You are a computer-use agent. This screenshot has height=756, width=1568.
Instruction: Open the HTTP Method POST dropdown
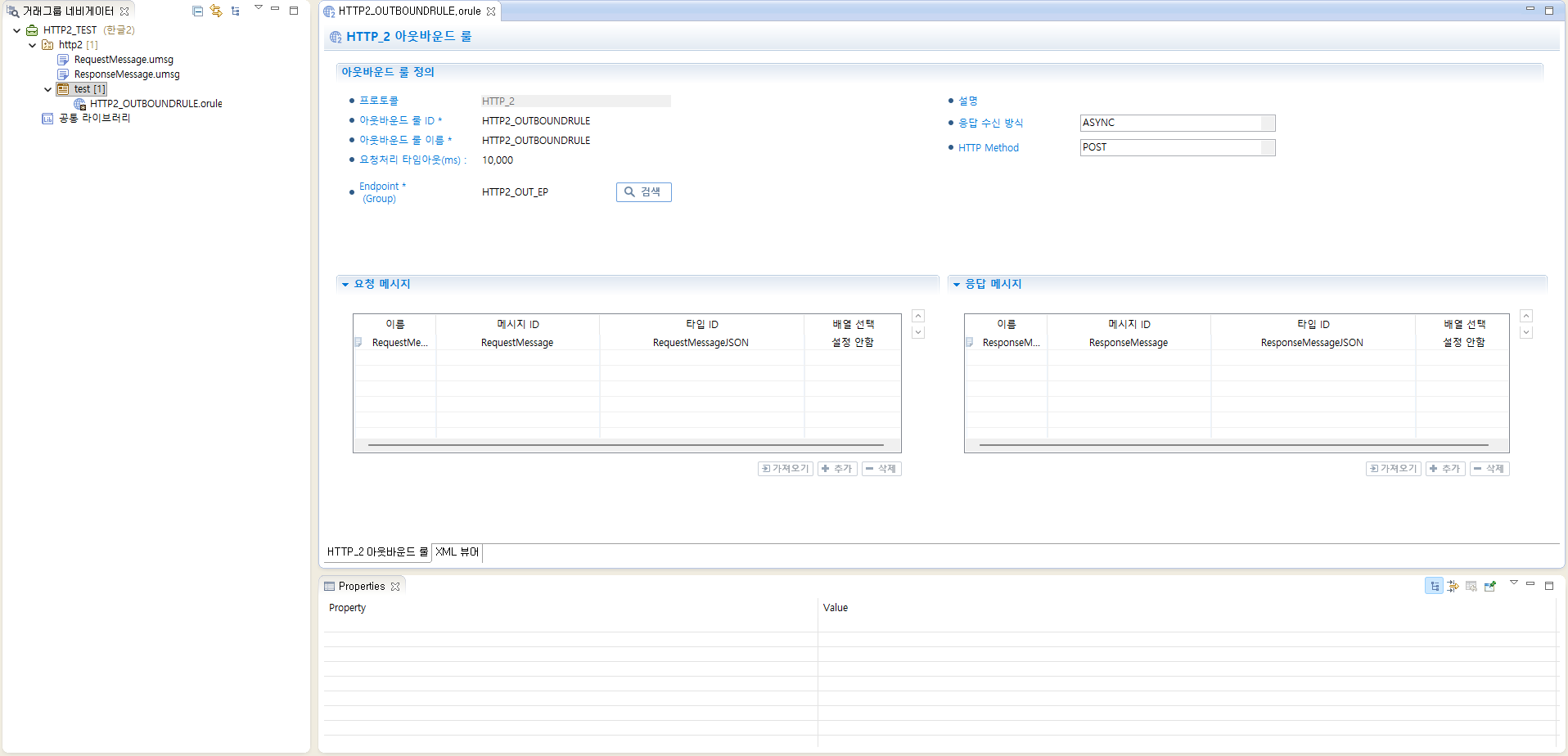click(1267, 147)
